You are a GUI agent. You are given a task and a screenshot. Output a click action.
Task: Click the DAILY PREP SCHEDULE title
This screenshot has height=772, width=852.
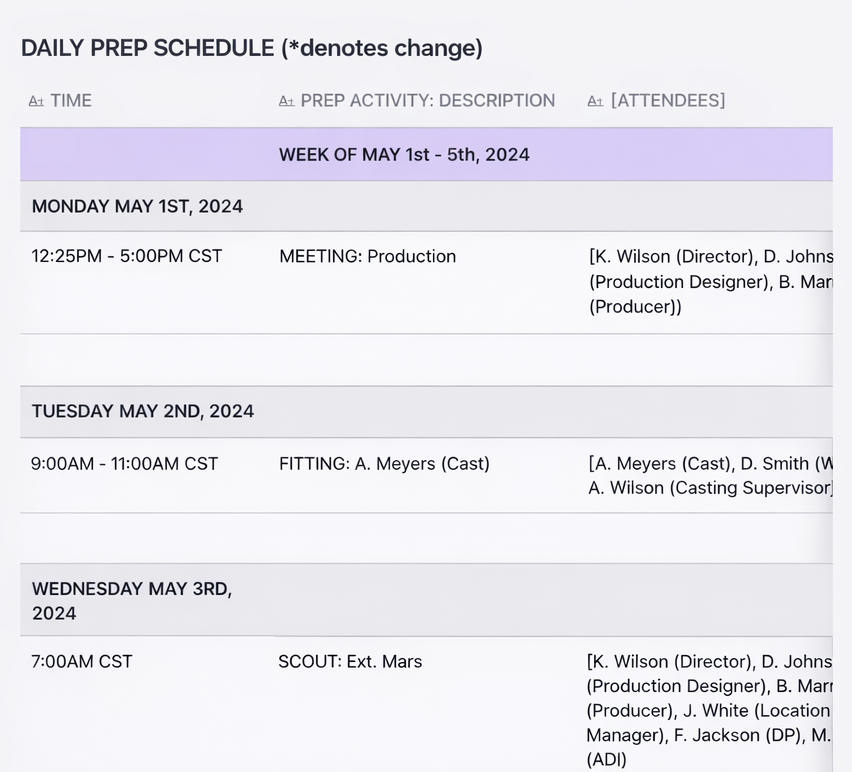pos(252,48)
